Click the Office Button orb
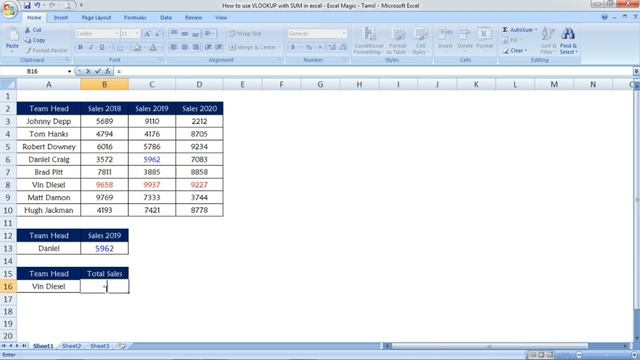The width and height of the screenshot is (640, 360). pyautogui.click(x=9, y=9)
